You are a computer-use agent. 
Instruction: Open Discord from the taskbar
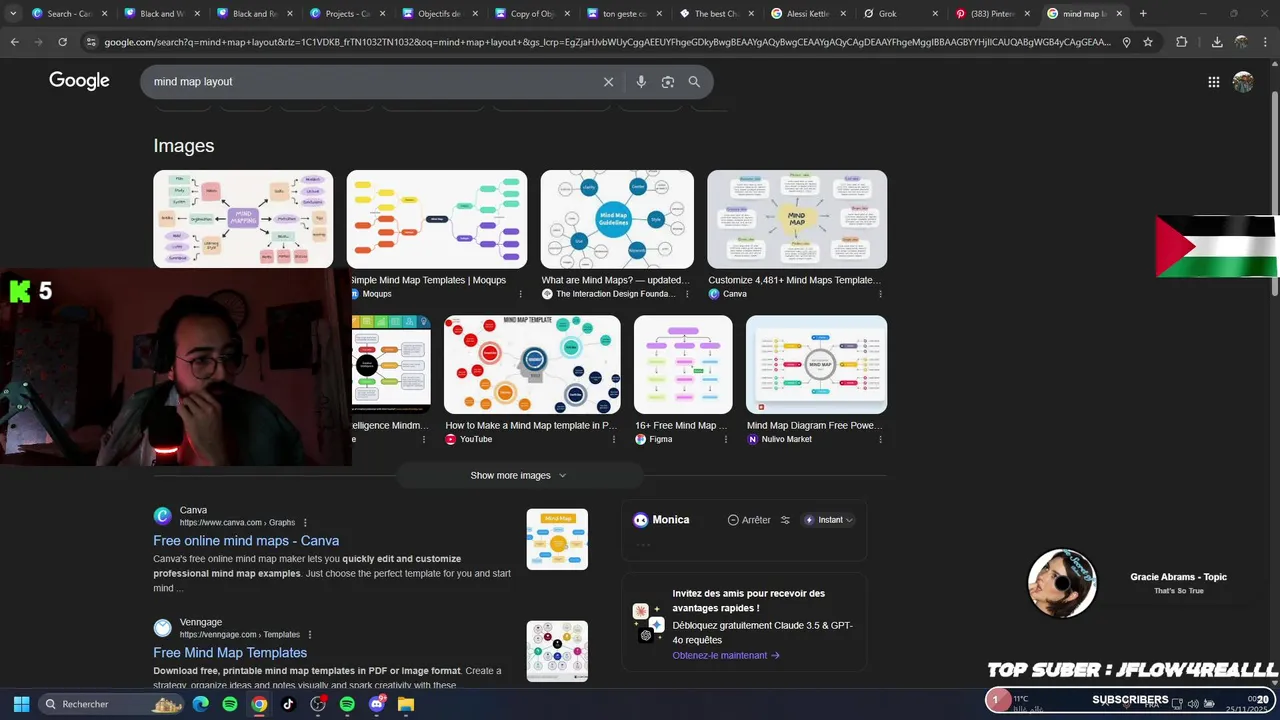pos(377,704)
